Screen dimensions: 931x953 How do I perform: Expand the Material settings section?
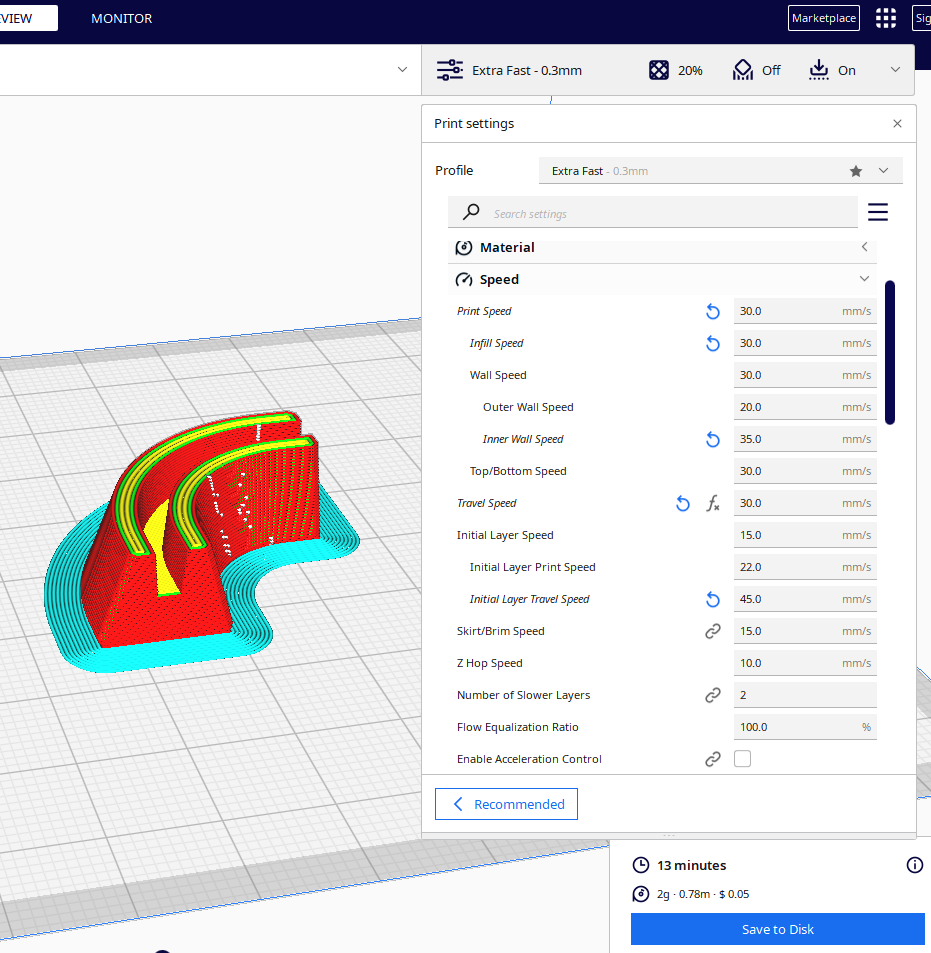point(864,247)
